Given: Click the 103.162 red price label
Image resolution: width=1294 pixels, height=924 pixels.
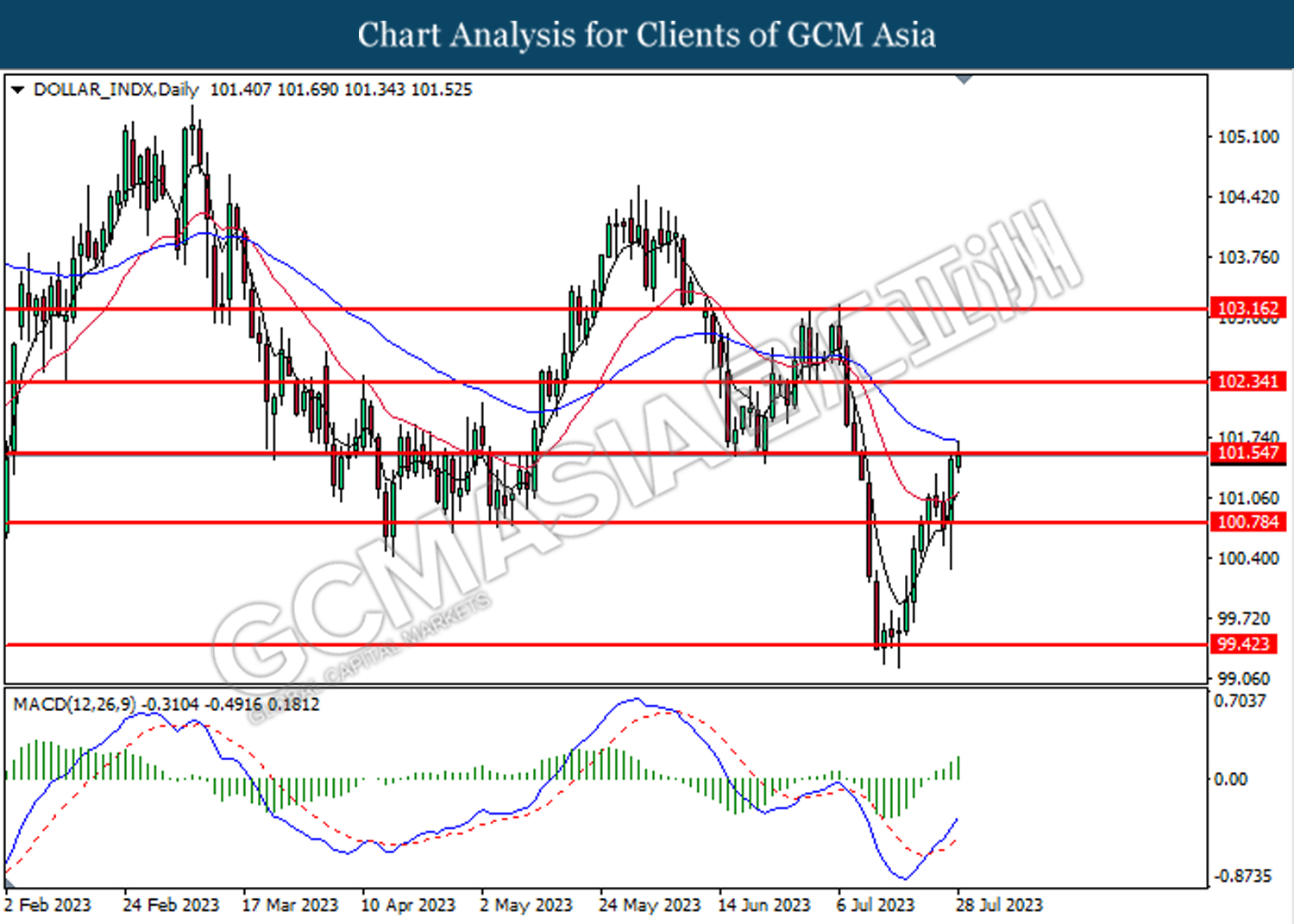Looking at the screenshot, I should tap(1248, 308).
